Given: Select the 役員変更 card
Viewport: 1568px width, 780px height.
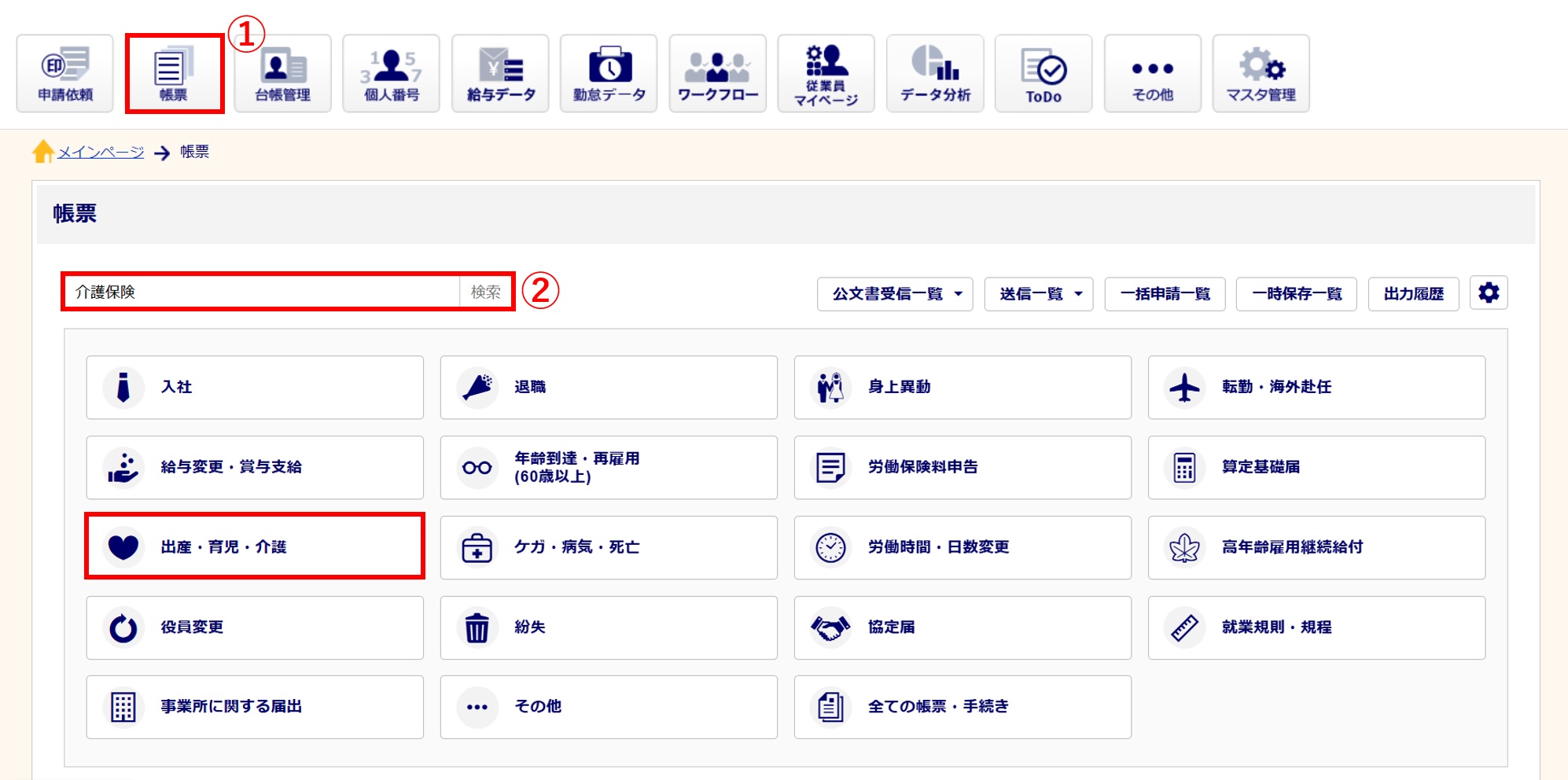Looking at the screenshot, I should click(x=255, y=627).
